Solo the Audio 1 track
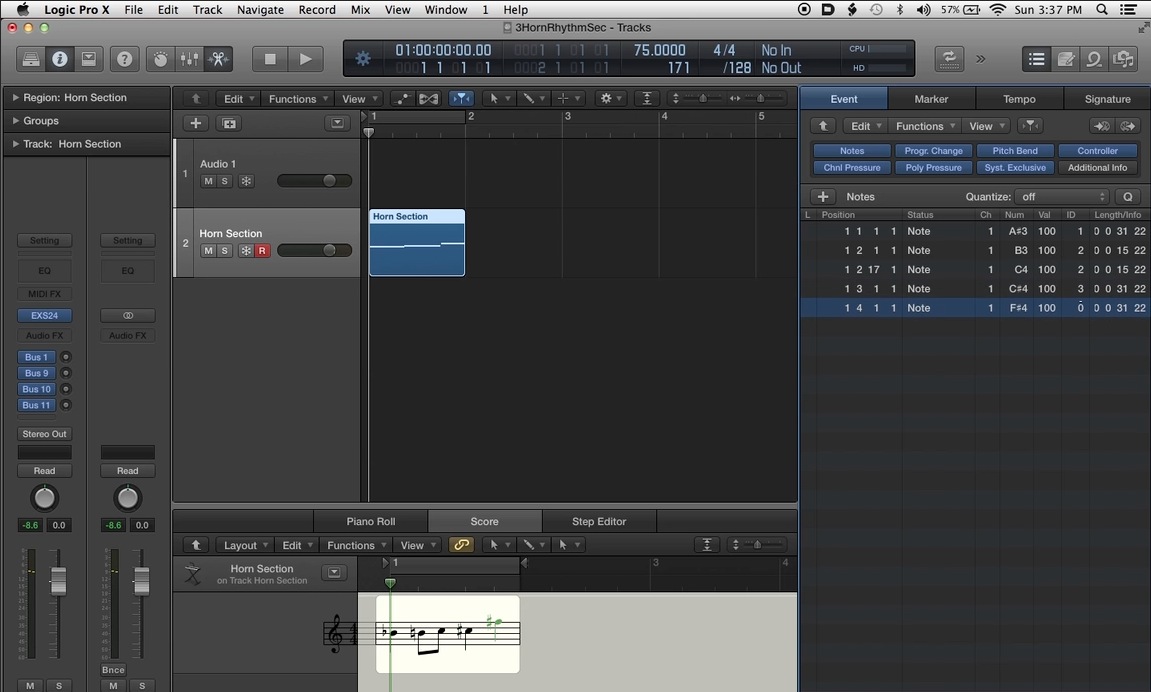1151x692 pixels. coord(224,181)
